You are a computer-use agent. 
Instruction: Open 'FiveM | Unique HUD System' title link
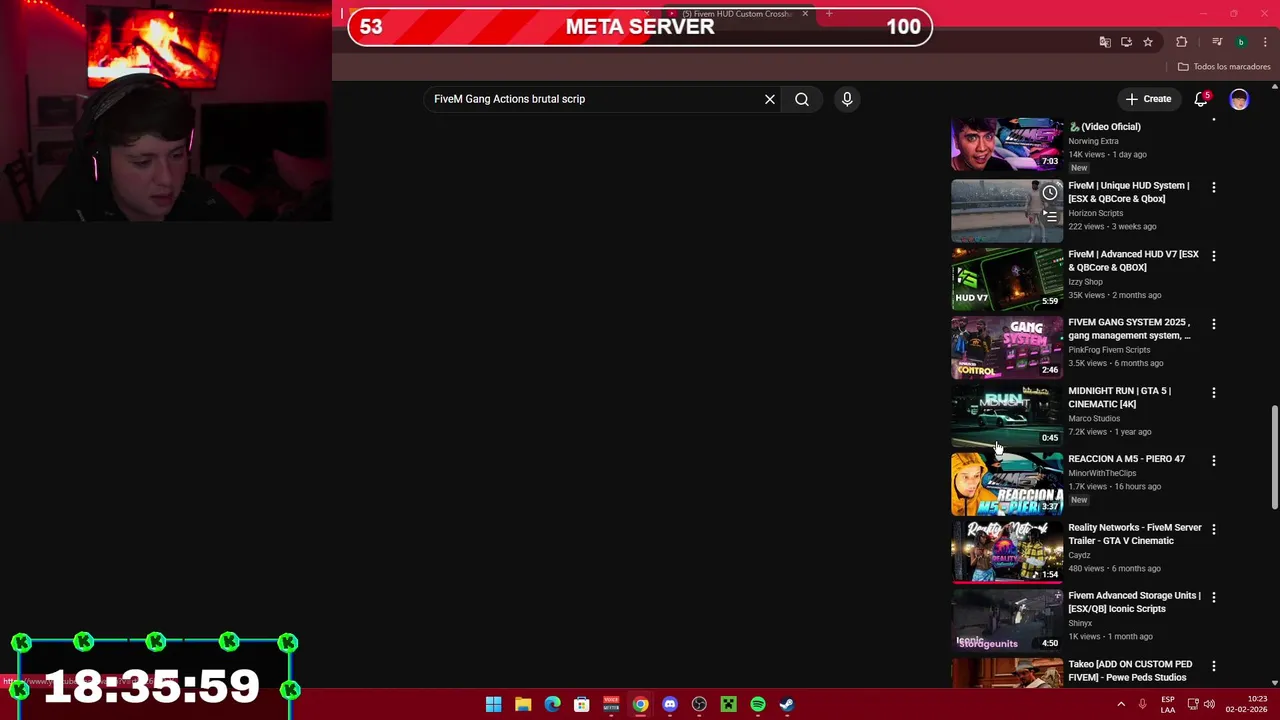coord(1128,192)
